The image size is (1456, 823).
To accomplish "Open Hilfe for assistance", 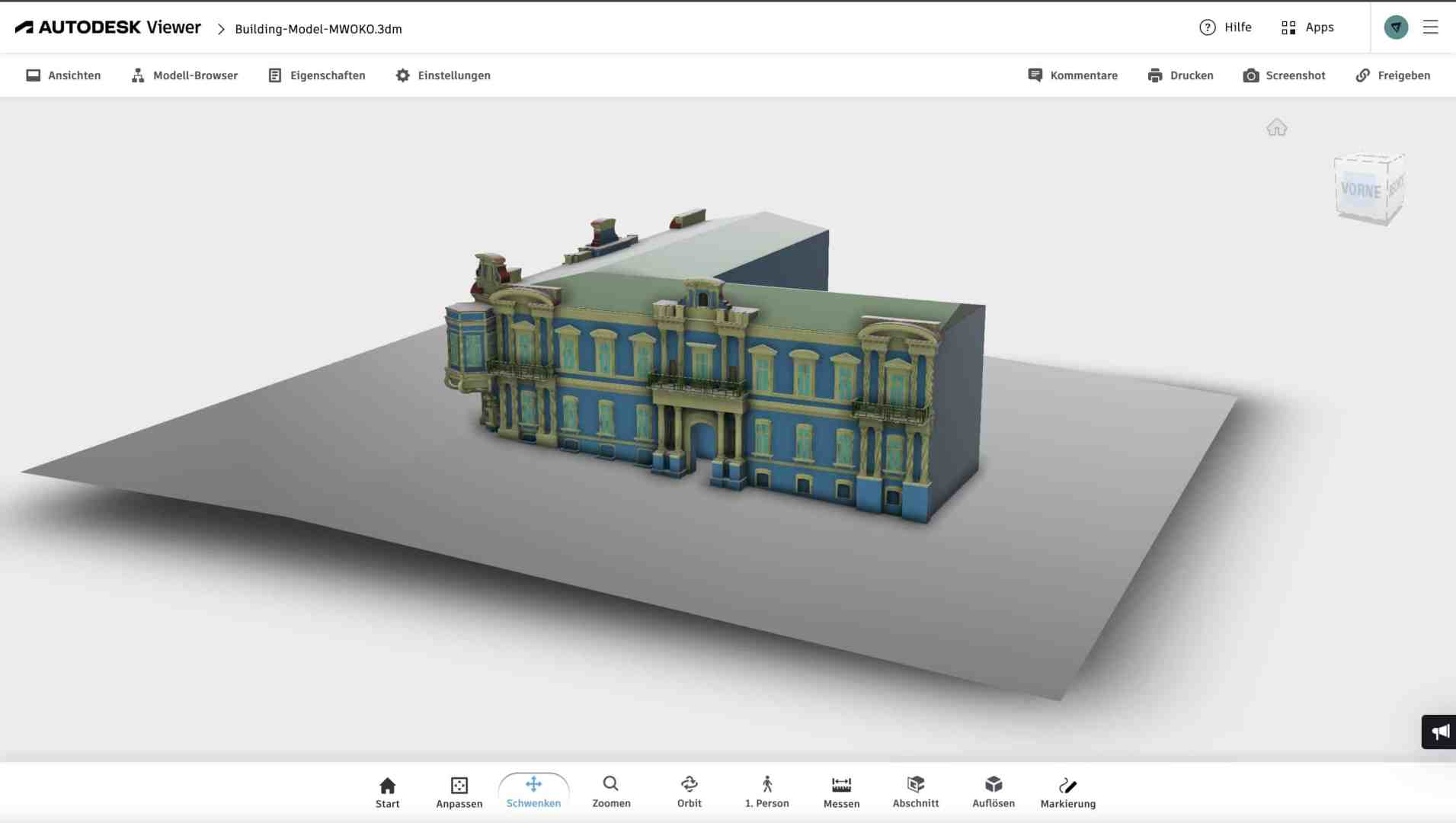I will click(1226, 27).
